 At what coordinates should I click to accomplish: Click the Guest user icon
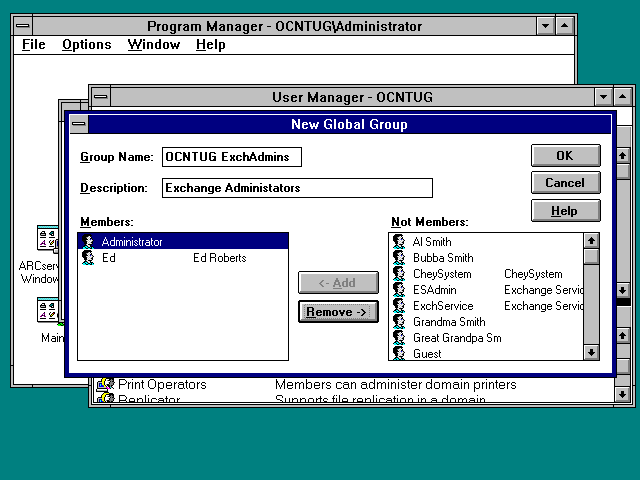click(399, 353)
